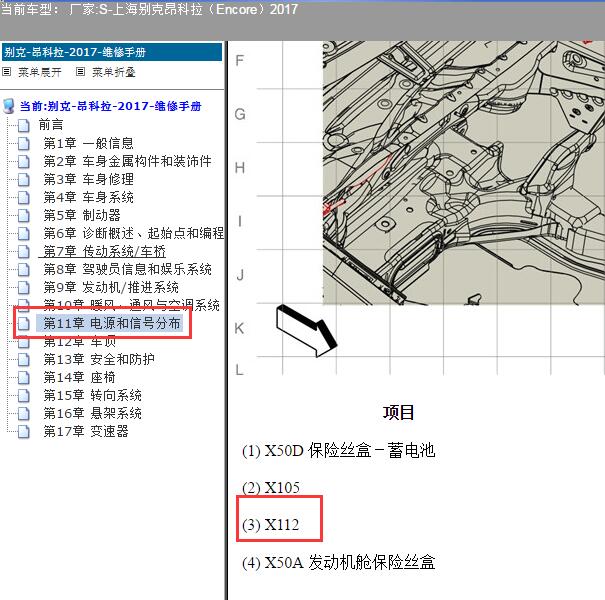Click the page icon for 第13章 安全和防护
The image size is (605, 600).
[24, 360]
